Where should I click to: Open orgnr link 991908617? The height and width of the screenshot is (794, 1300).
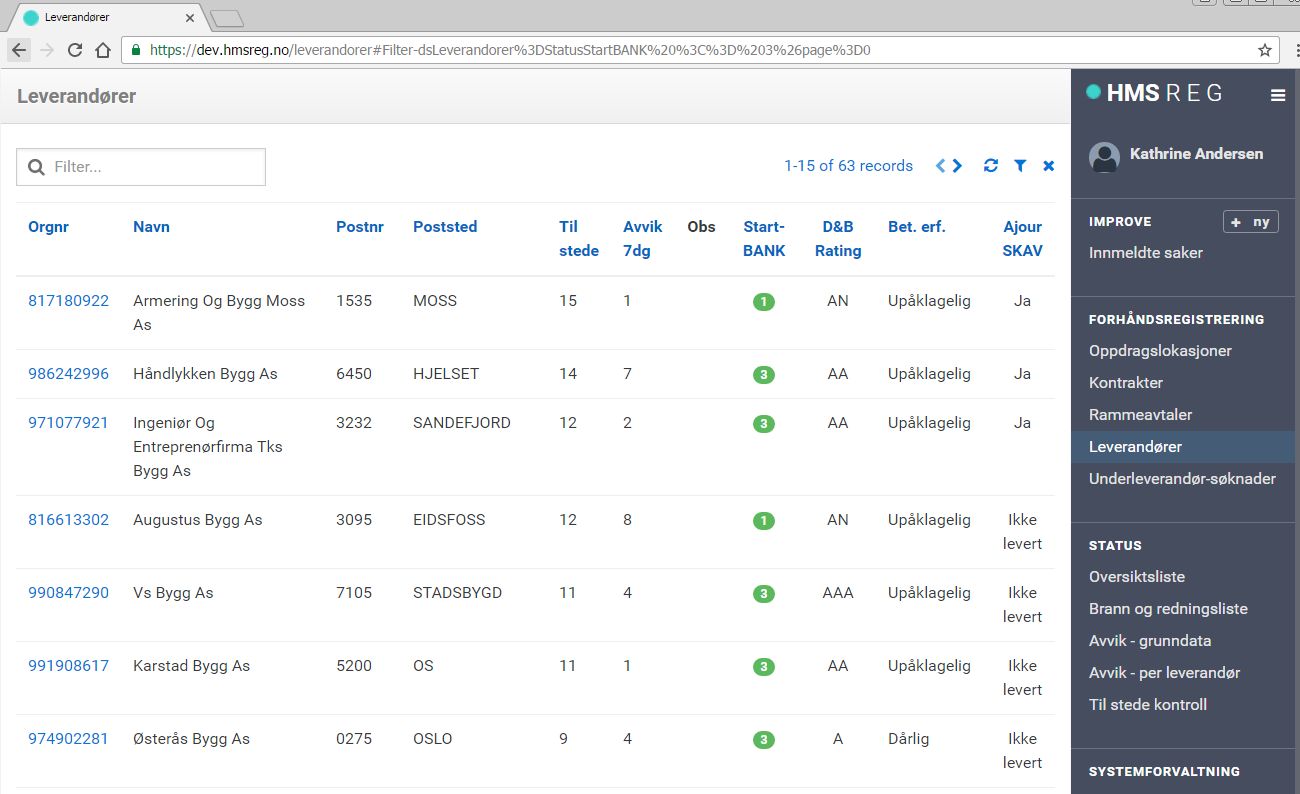pos(68,666)
